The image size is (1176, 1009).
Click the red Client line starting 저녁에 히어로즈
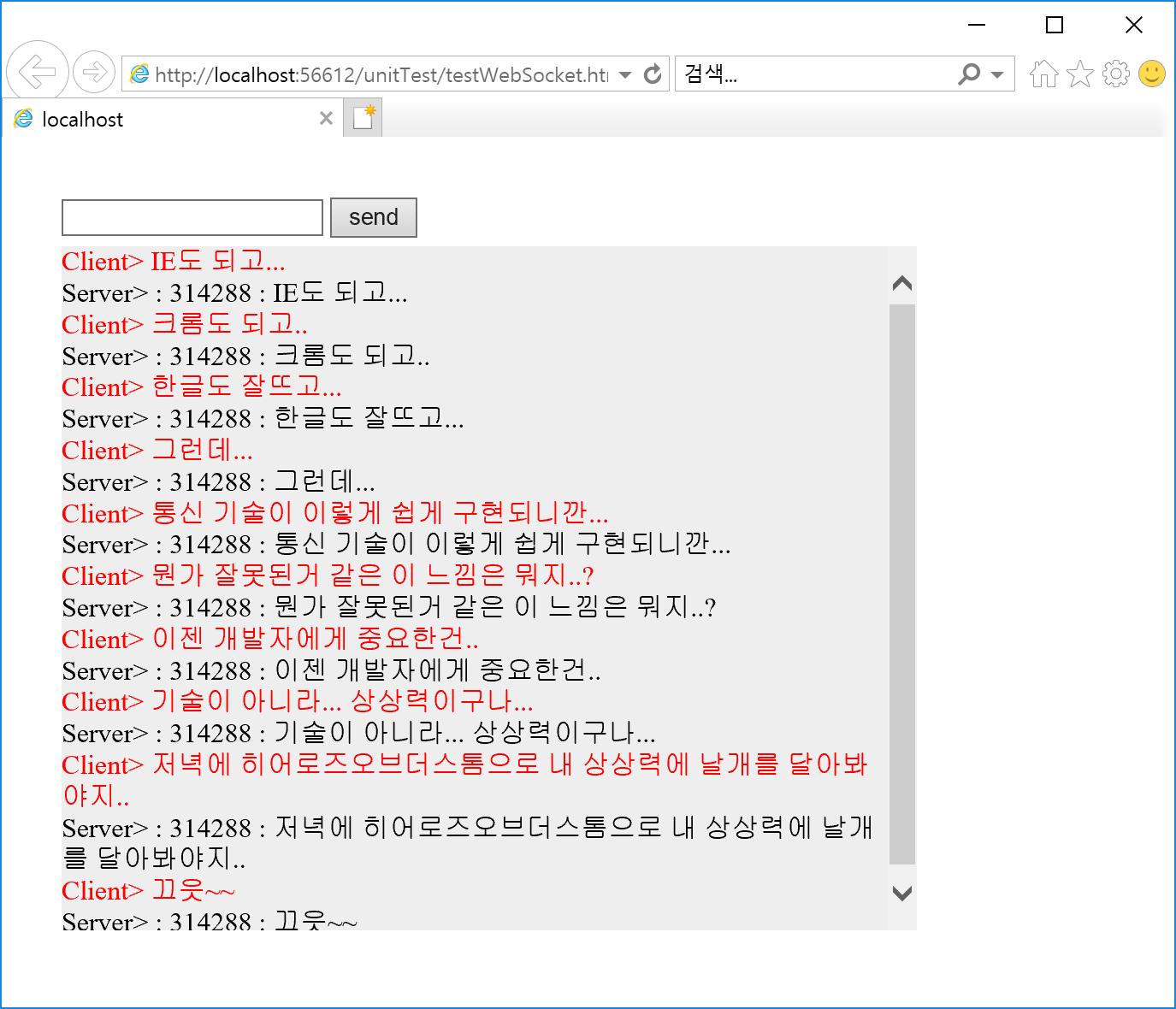[465, 780]
